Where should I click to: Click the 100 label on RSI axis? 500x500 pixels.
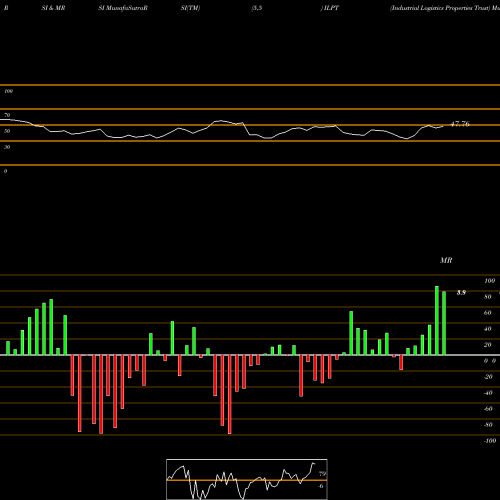(x=9, y=91)
